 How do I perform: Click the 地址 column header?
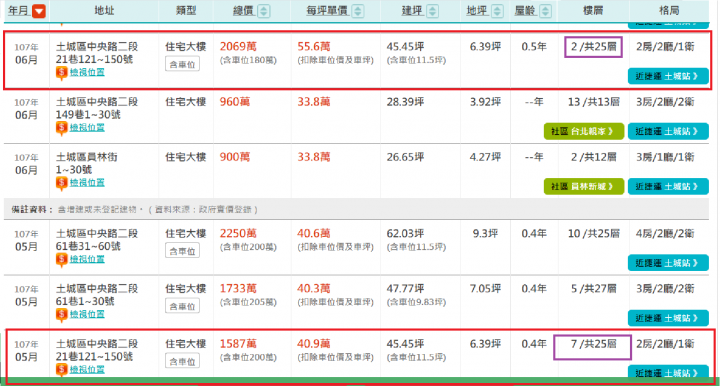tap(104, 11)
